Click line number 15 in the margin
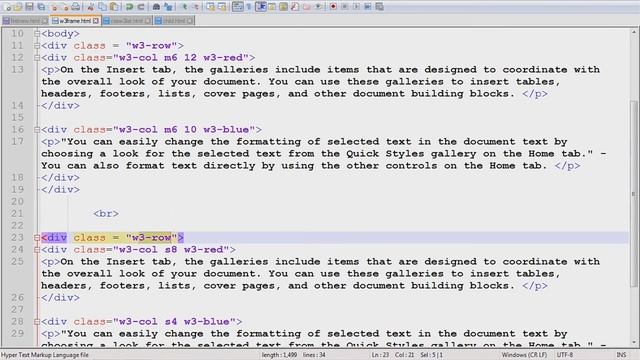The width and height of the screenshot is (640, 360). 17,118
